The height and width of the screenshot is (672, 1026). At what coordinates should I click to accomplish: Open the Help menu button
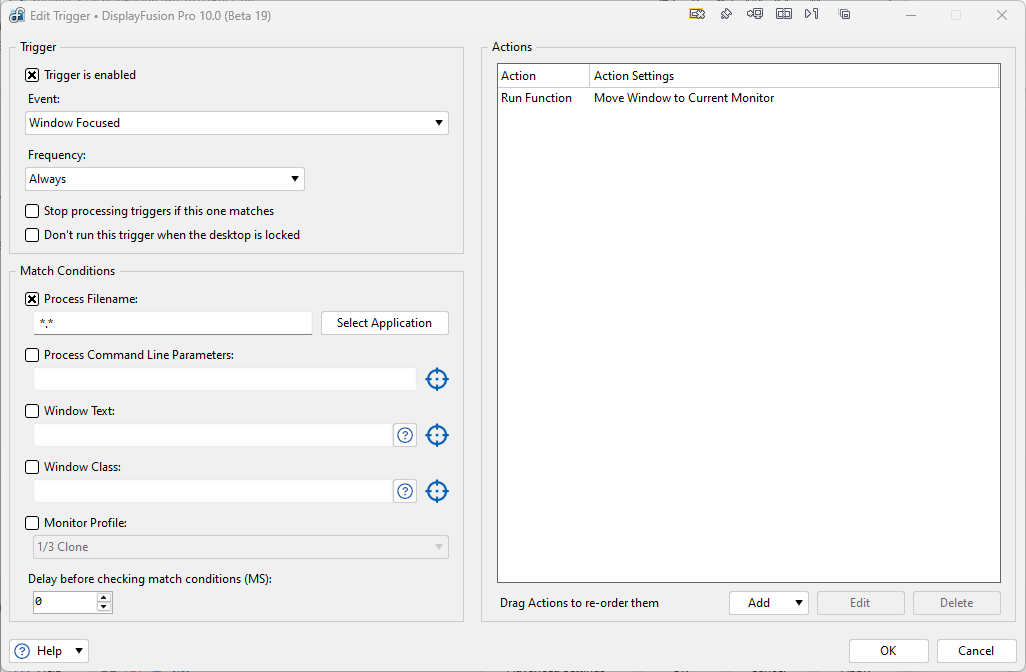click(x=49, y=651)
